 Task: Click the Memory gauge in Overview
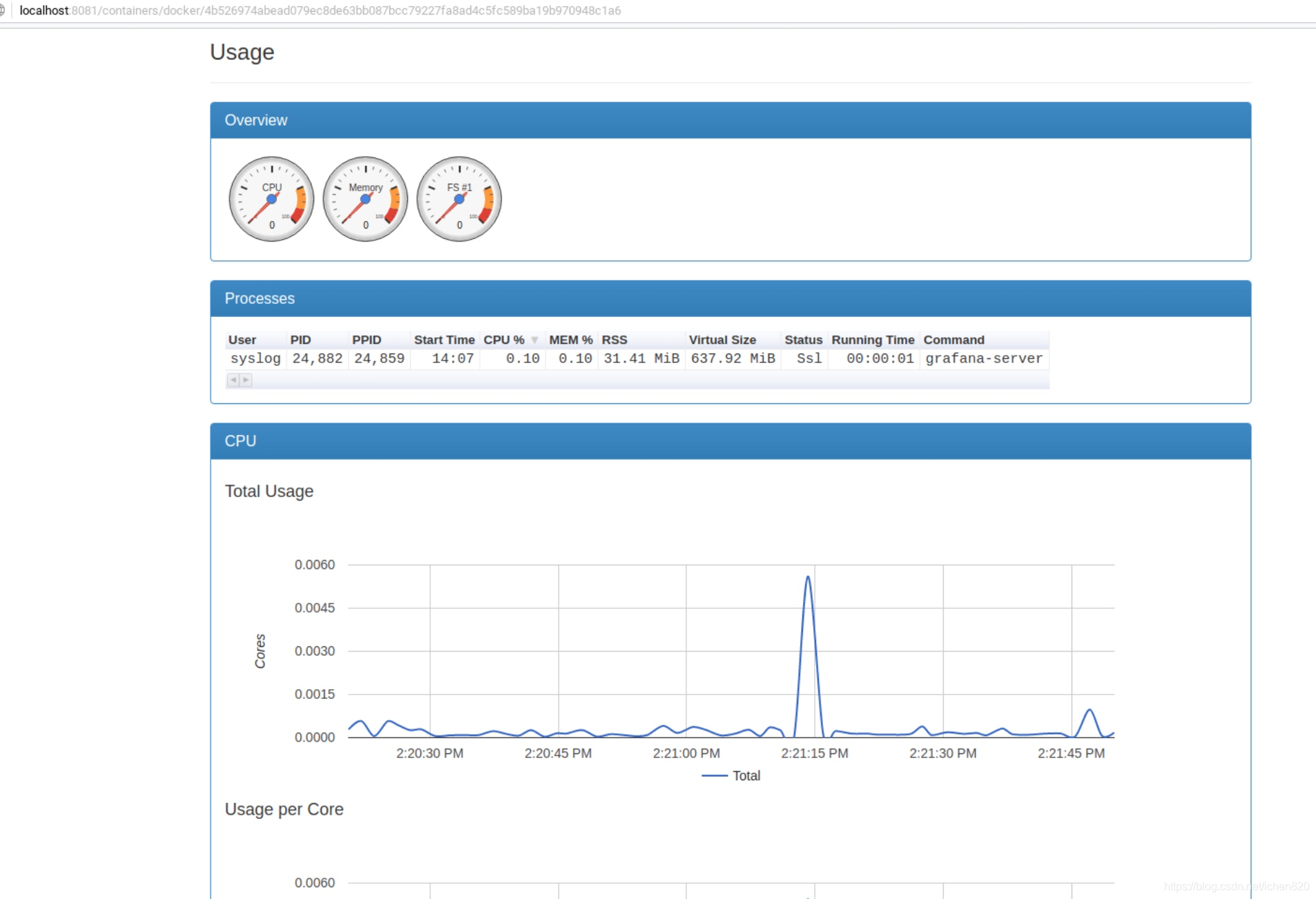pyautogui.click(x=365, y=199)
